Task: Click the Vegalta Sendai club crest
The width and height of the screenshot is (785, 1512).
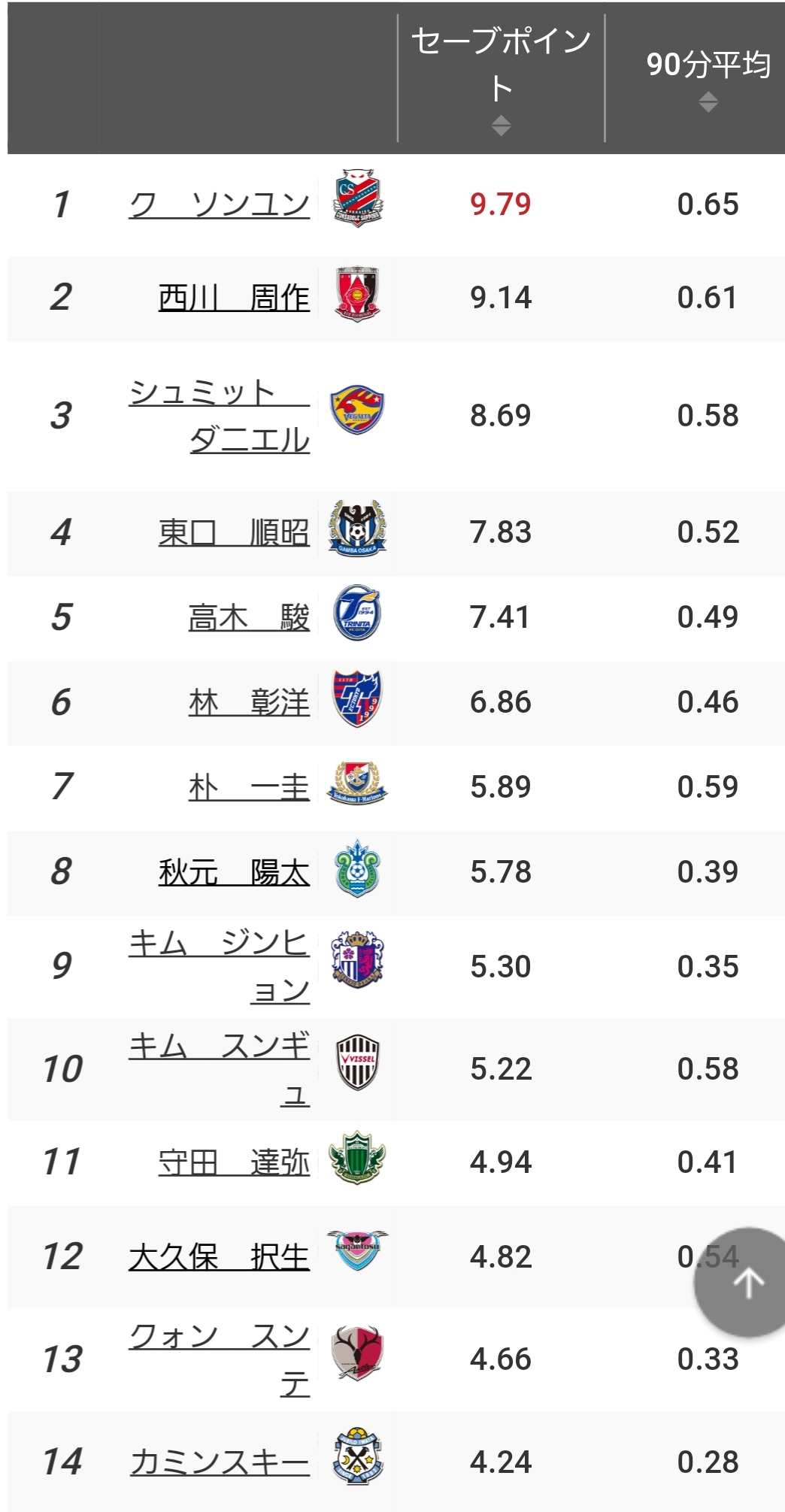Action: [x=357, y=411]
